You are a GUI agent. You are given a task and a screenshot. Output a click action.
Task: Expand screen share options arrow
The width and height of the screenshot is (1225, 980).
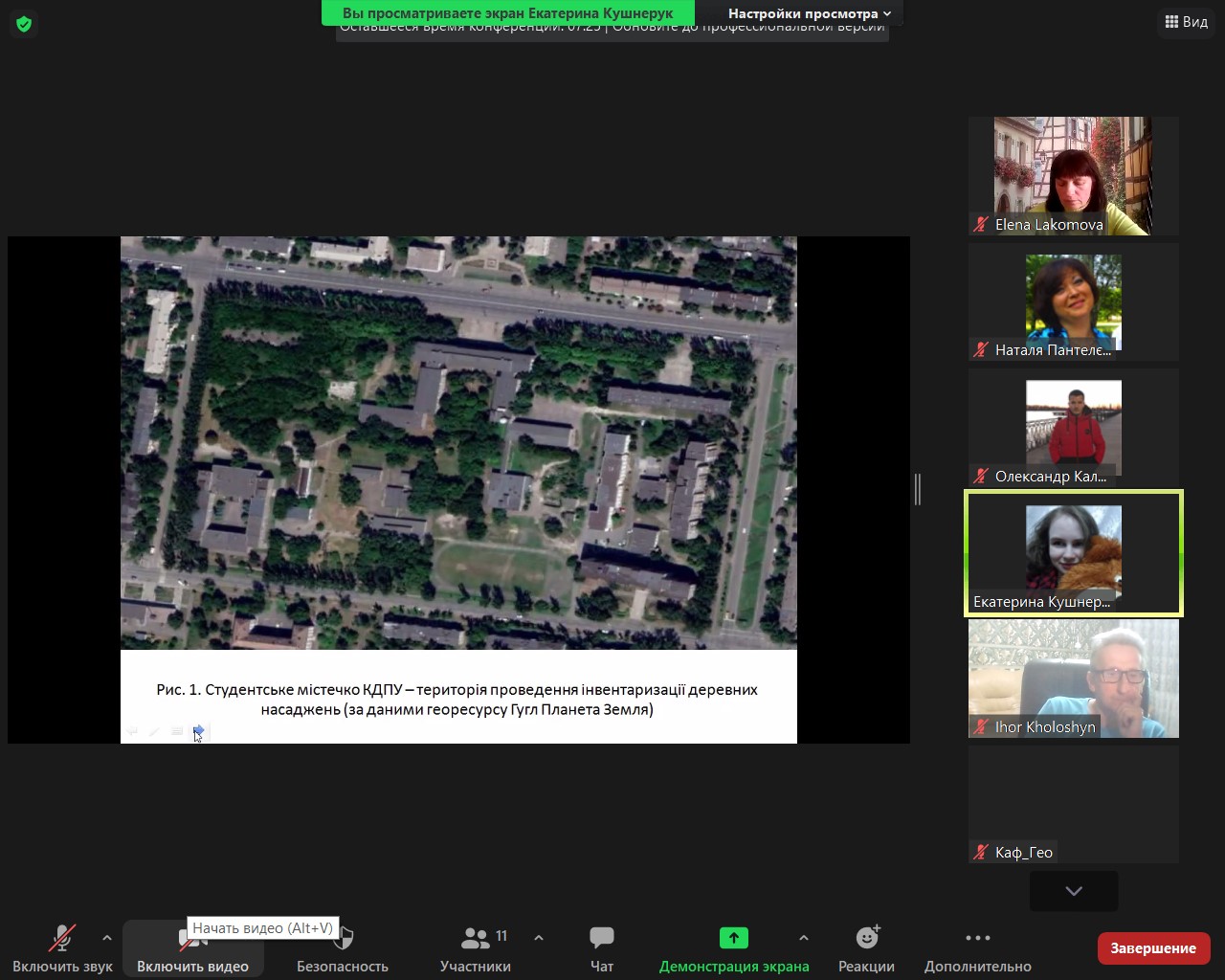pyautogui.click(x=804, y=938)
